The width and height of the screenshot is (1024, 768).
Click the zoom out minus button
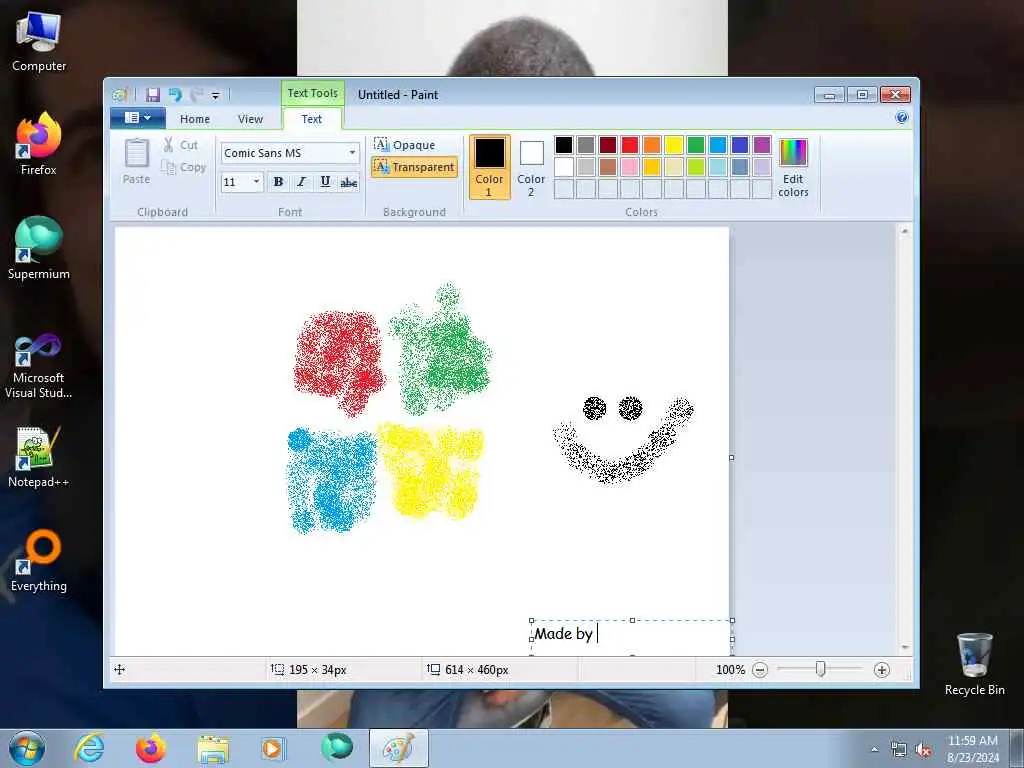click(760, 669)
